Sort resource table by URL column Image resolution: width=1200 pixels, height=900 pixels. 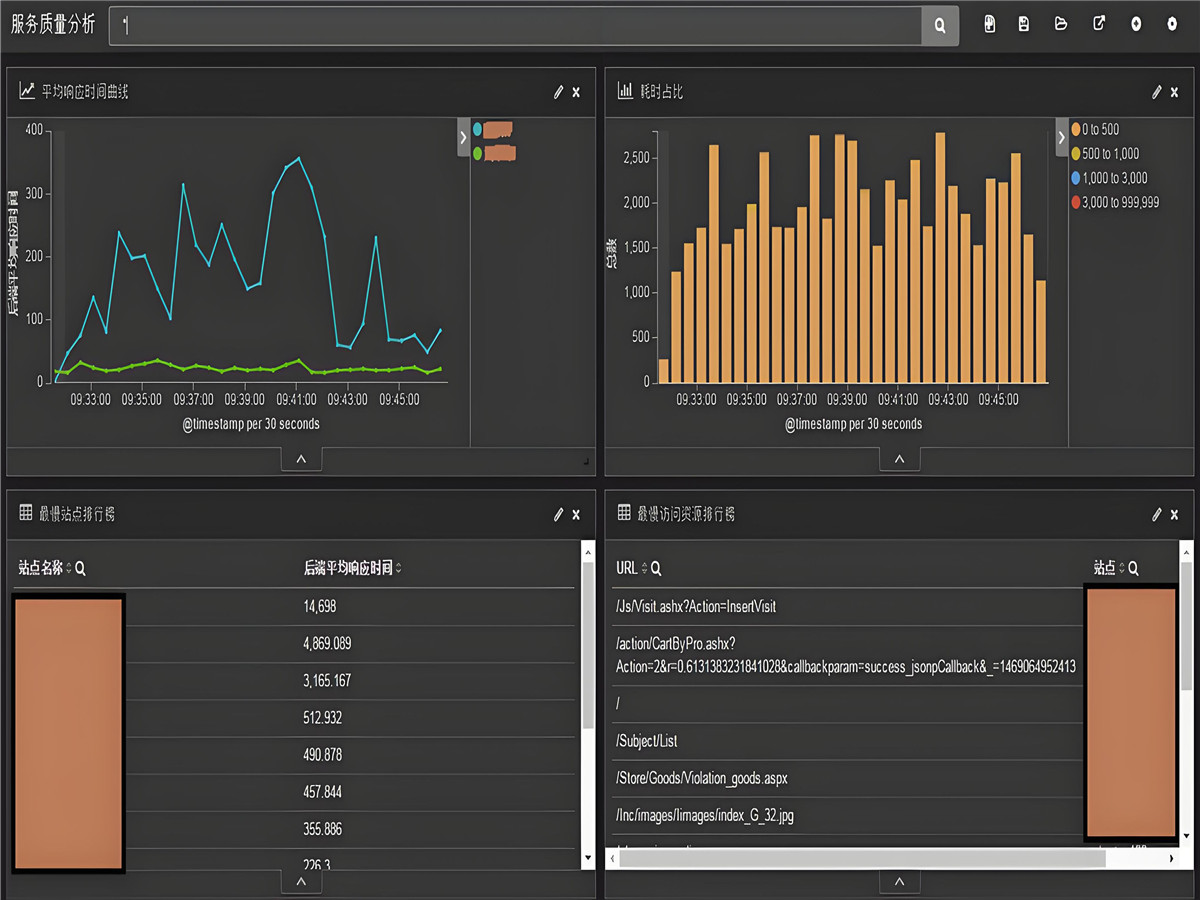tap(643, 568)
